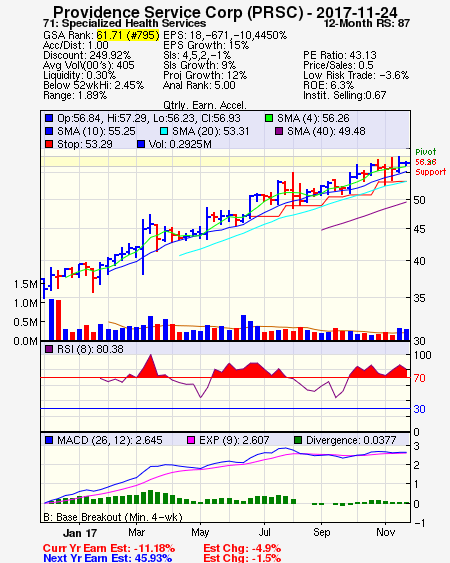The height and width of the screenshot is (563, 450).
Task: Click the Est Chg: -4.9% text
Action: pyautogui.click(x=242, y=548)
